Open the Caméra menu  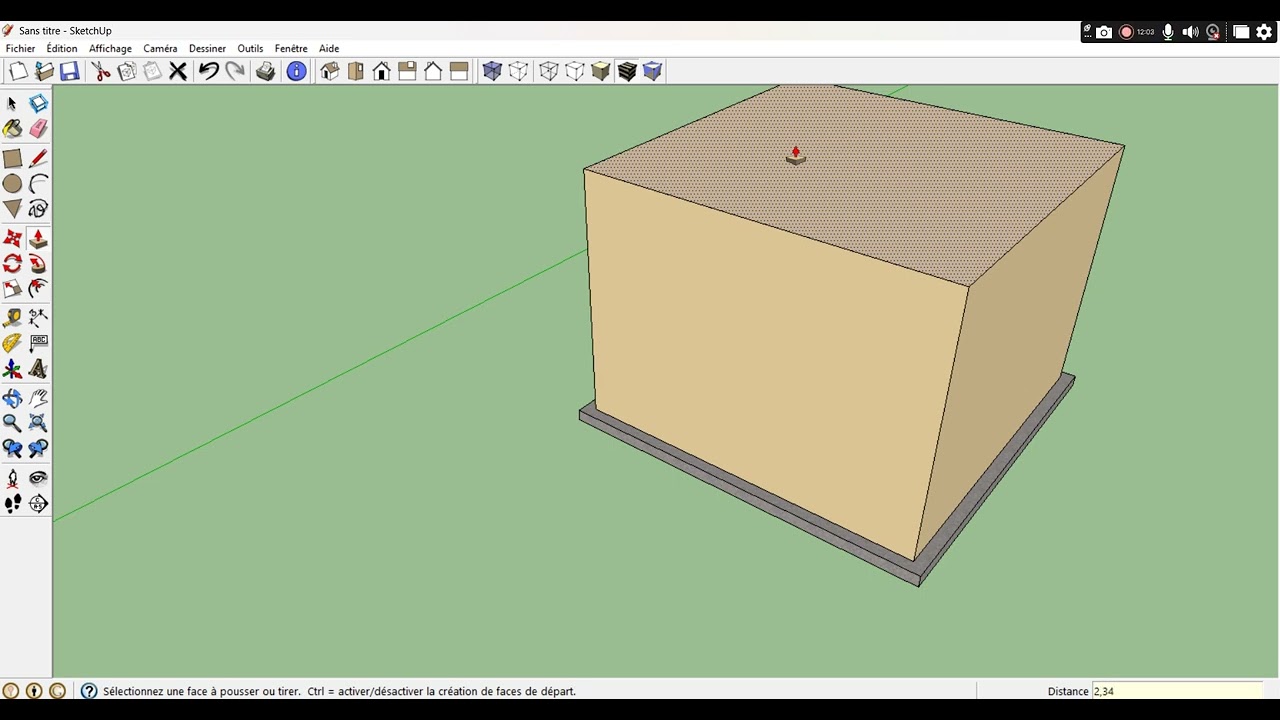point(160,48)
